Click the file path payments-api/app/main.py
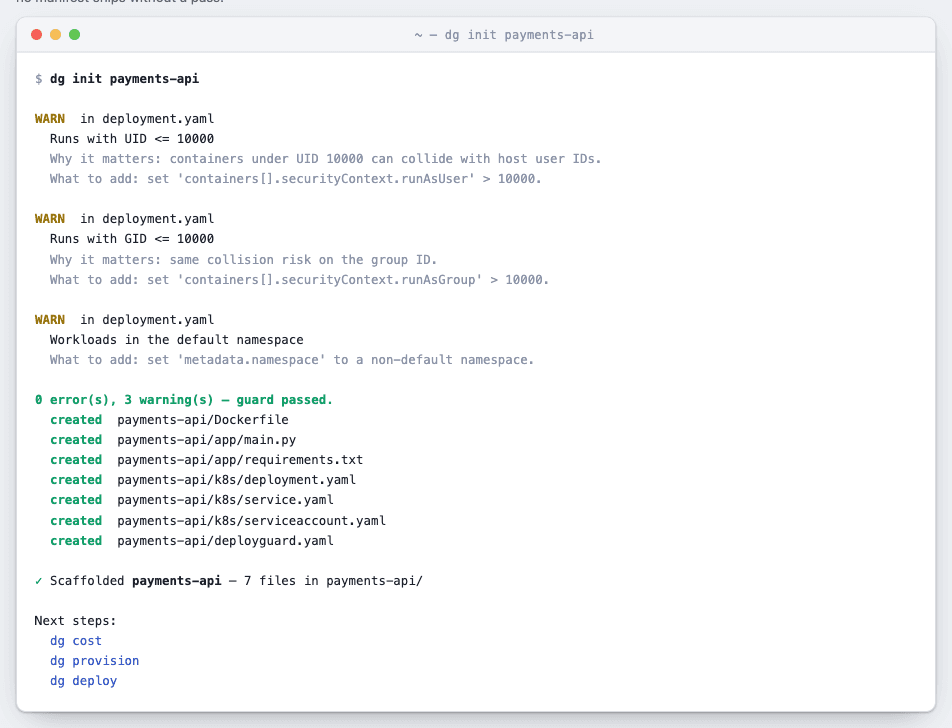The image size is (952, 728). [206, 440]
